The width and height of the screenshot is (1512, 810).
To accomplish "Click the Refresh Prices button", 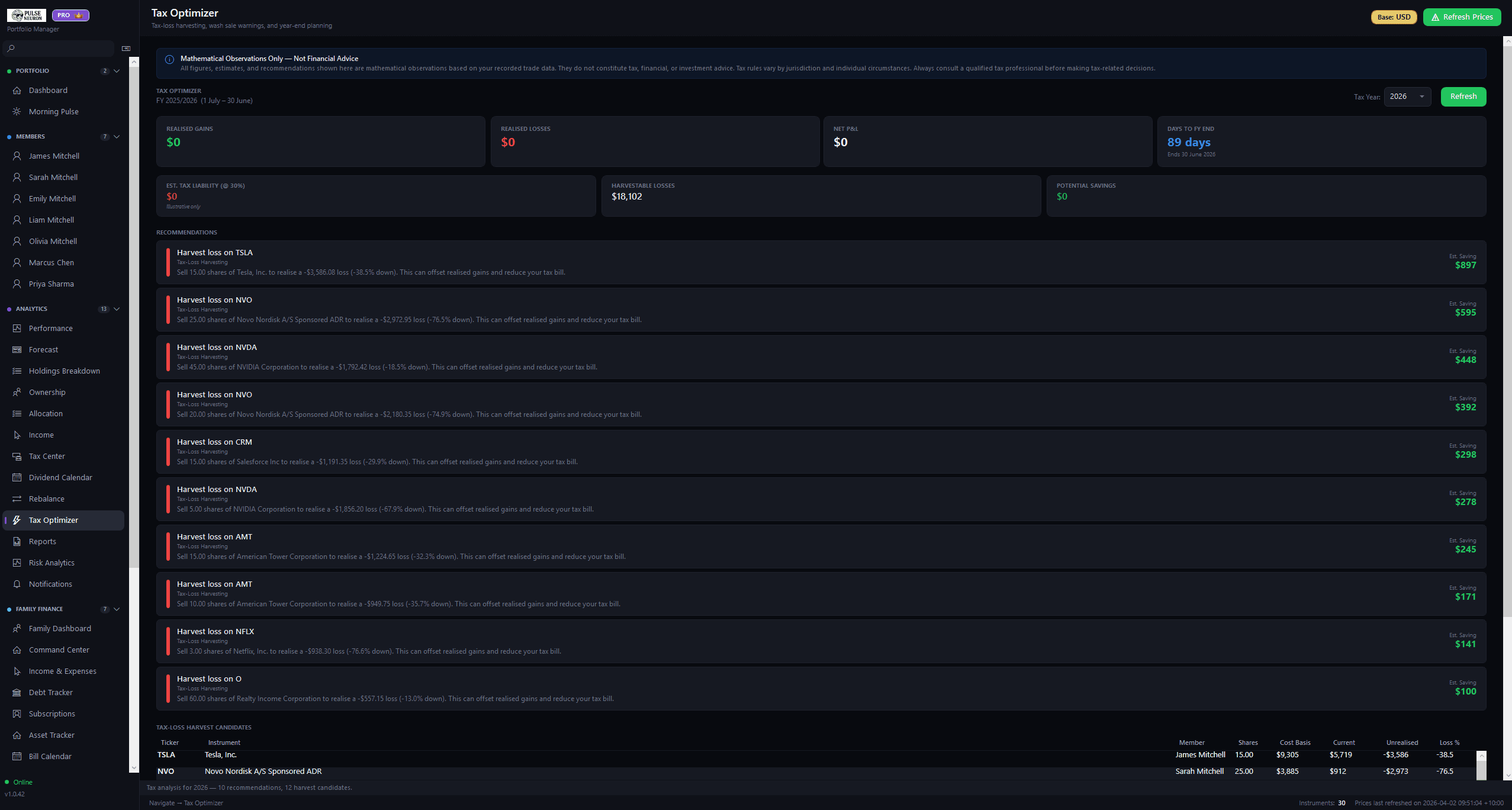I will coord(1461,17).
